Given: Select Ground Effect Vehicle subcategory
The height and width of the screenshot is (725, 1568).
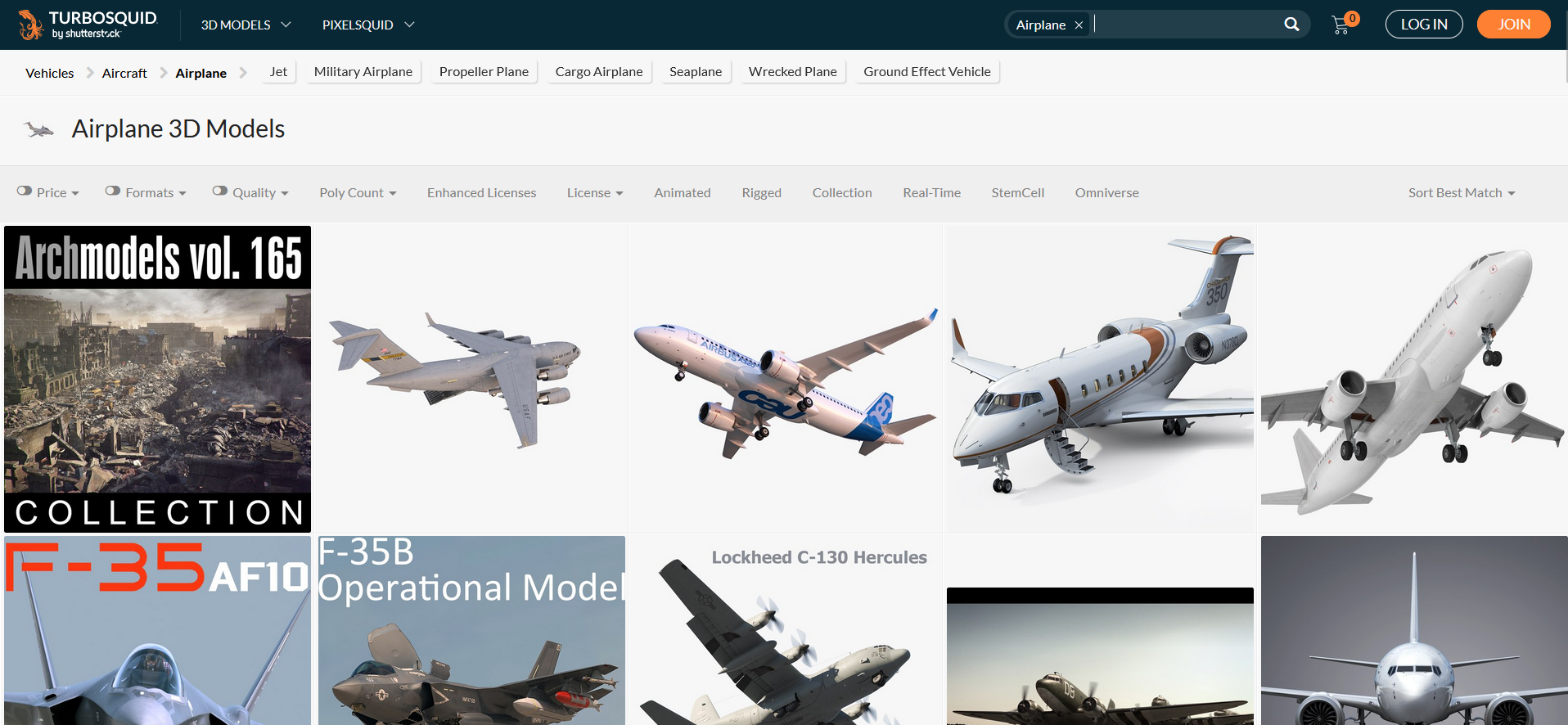Looking at the screenshot, I should (927, 72).
